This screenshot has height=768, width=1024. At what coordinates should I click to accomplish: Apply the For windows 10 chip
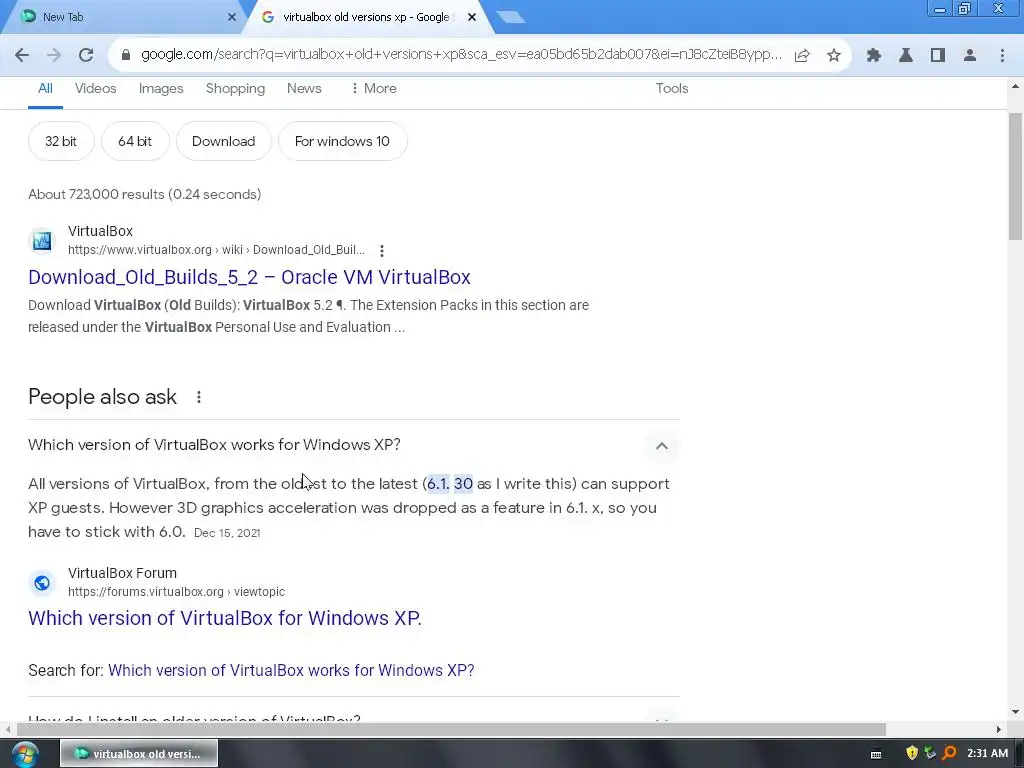point(342,141)
